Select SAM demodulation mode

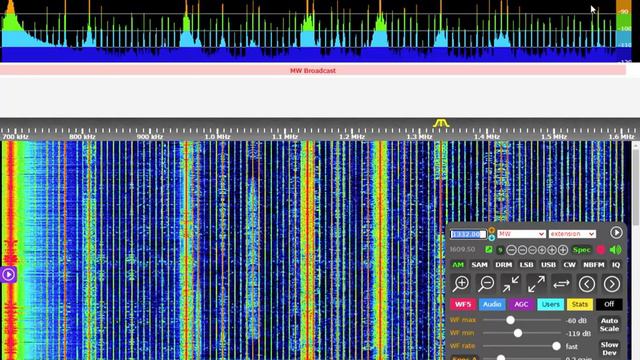click(x=479, y=265)
